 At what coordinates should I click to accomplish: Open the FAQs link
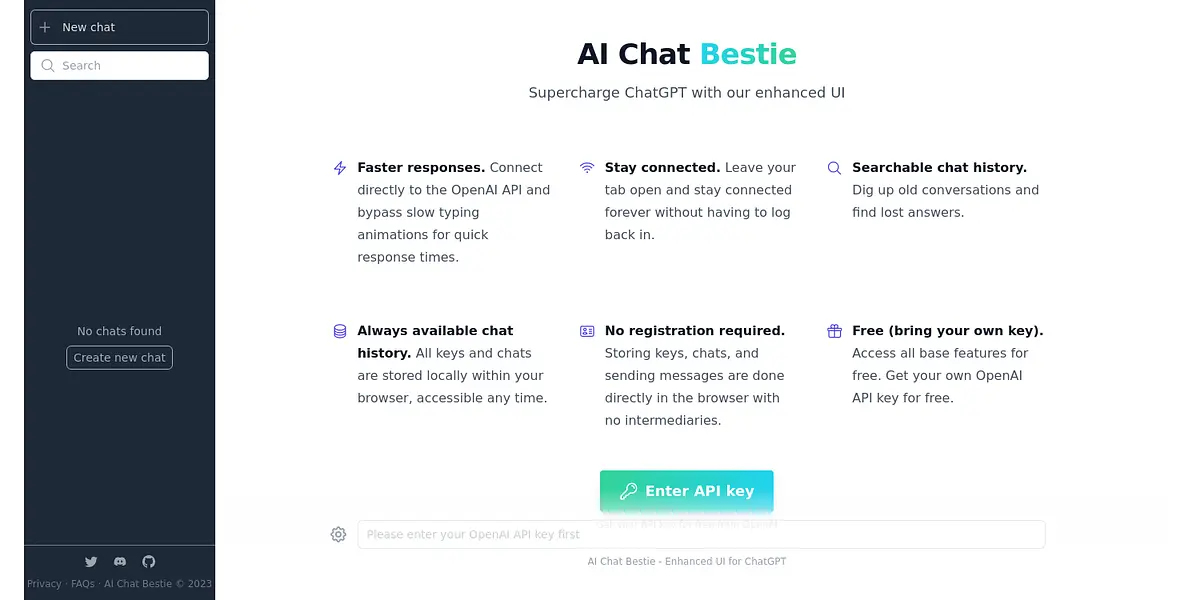[x=83, y=584]
